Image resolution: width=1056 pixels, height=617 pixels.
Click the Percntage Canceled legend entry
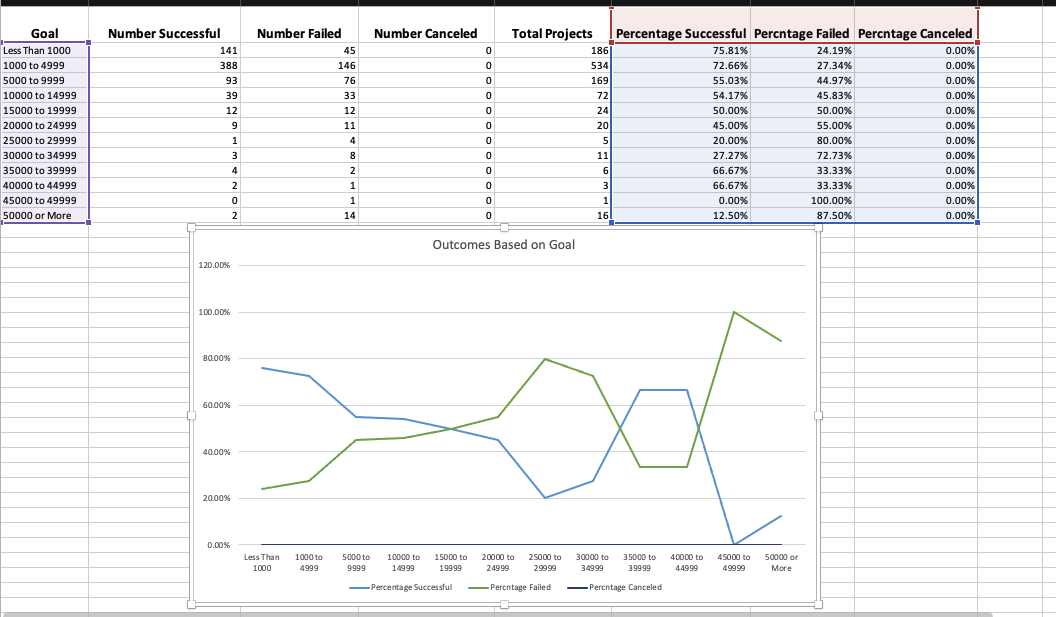(x=615, y=587)
